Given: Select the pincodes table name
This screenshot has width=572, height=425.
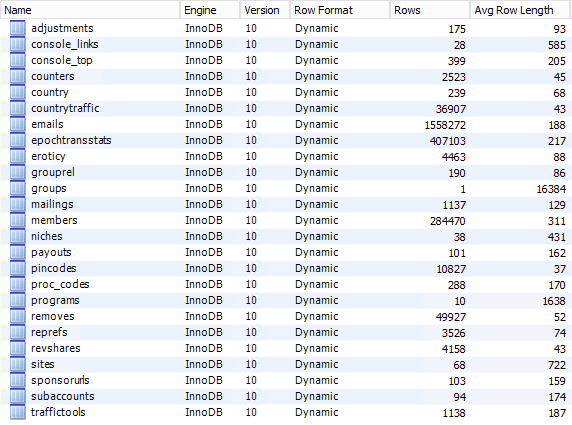Looking at the screenshot, I should (54, 268).
